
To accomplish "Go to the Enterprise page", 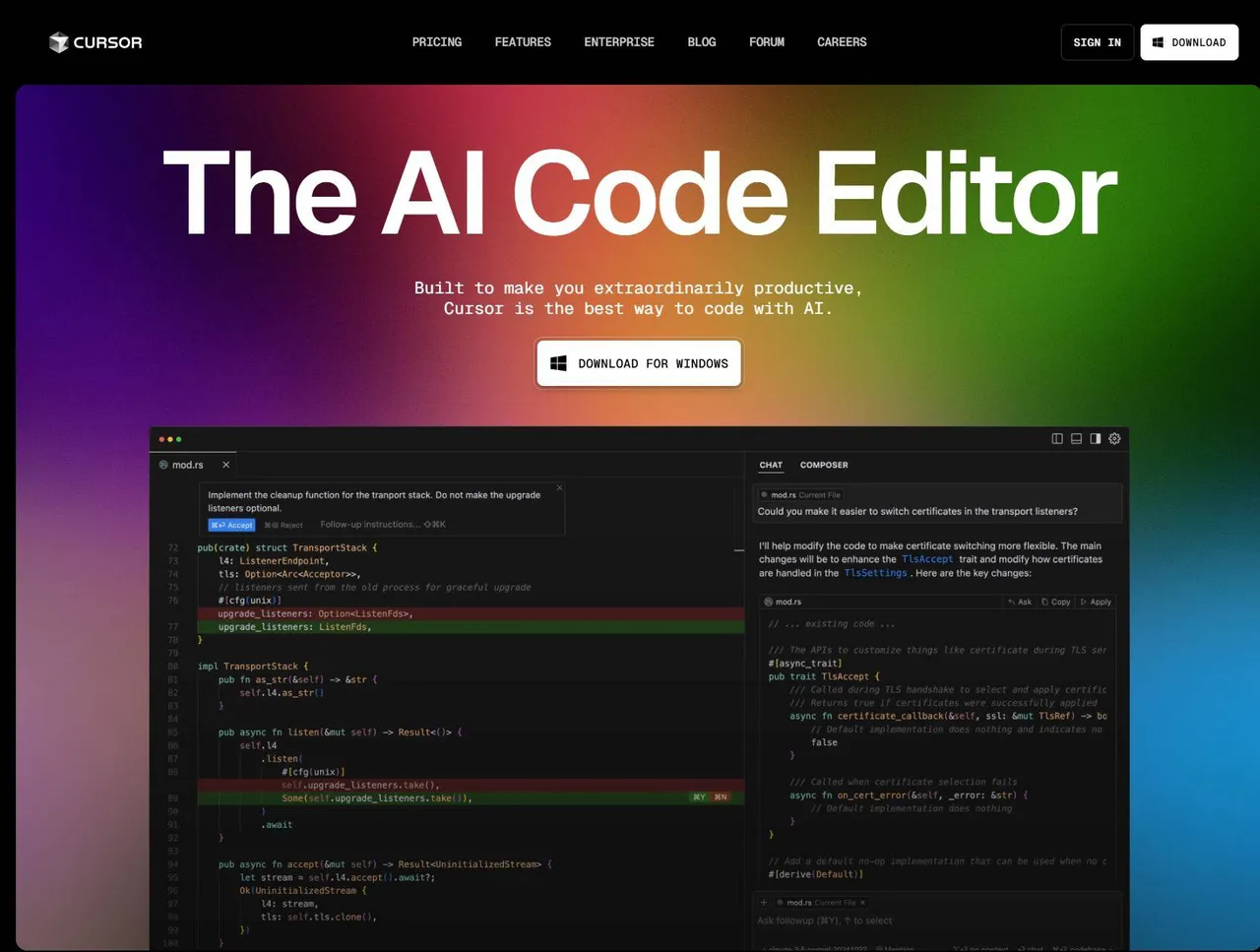I will pyautogui.click(x=619, y=42).
